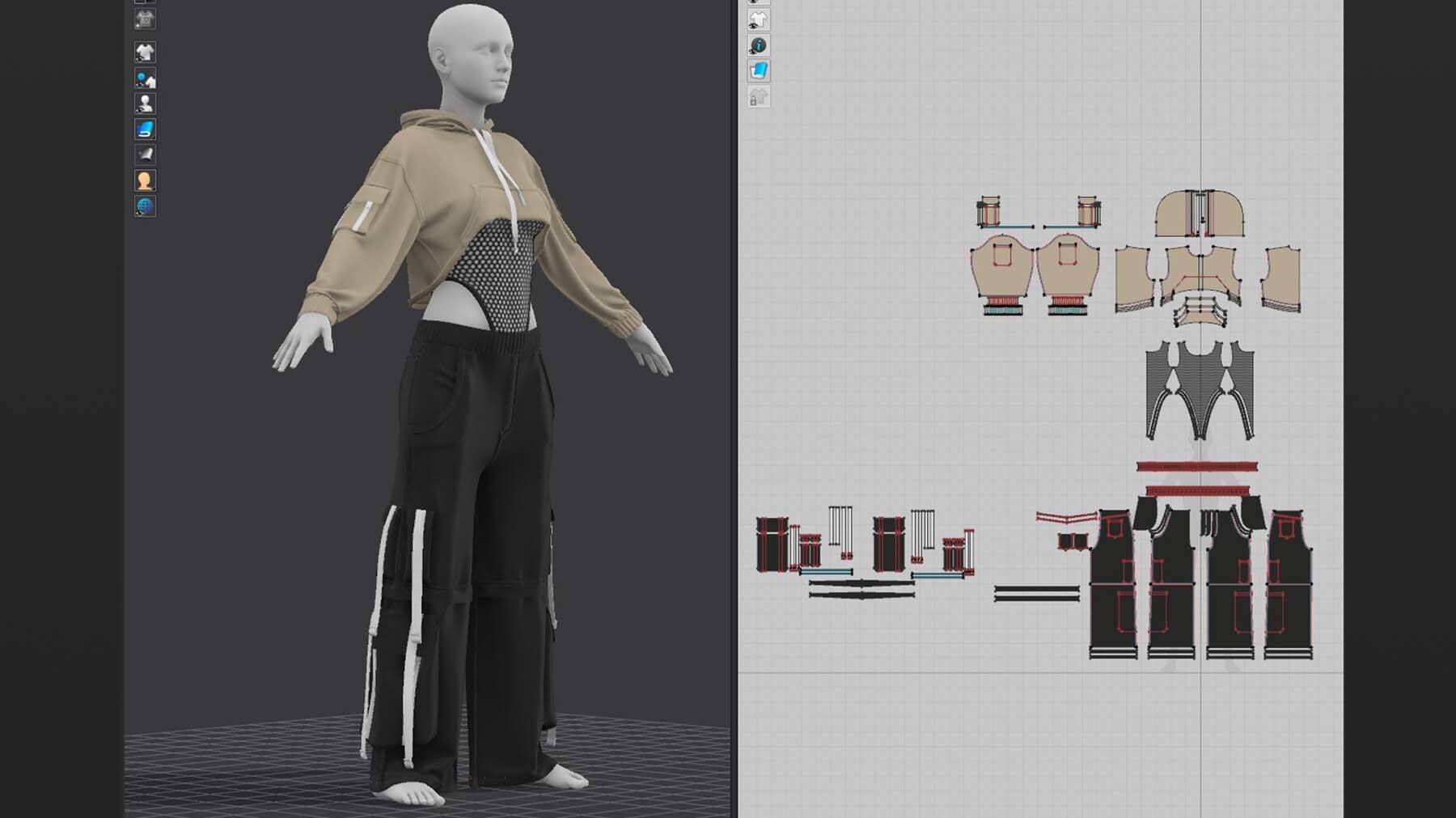This screenshot has width=1456, height=818.
Task: Click the blue globe environment icon
Action: point(145,206)
